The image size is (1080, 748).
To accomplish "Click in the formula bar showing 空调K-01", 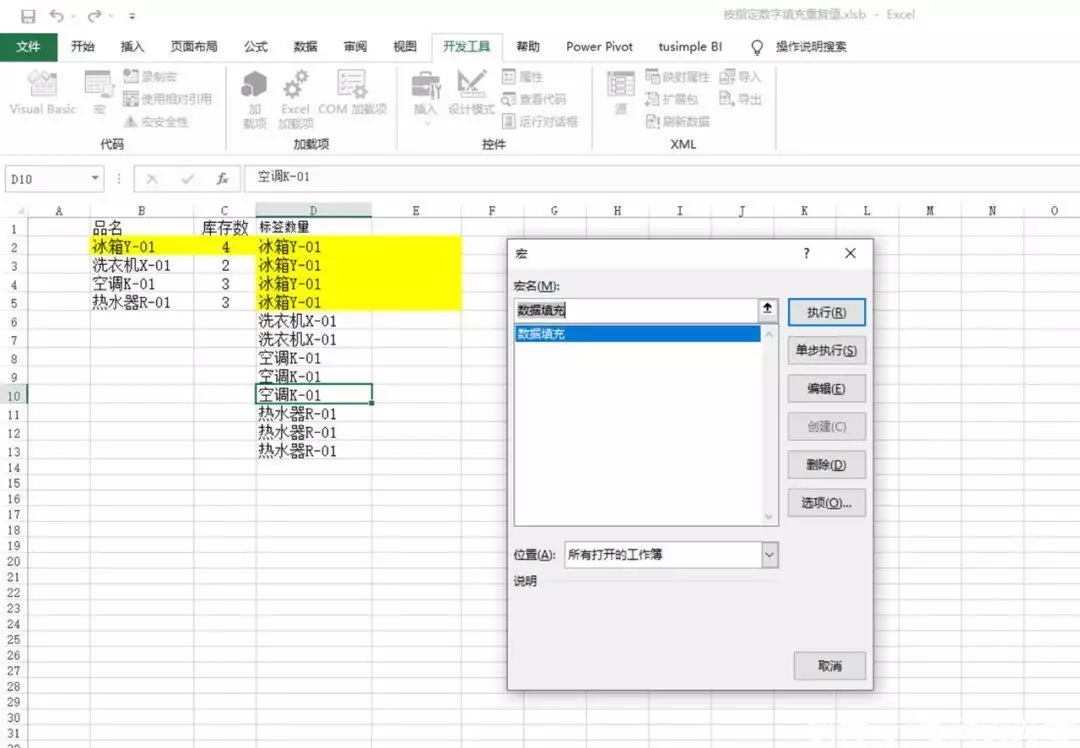I will pyautogui.click(x=661, y=178).
